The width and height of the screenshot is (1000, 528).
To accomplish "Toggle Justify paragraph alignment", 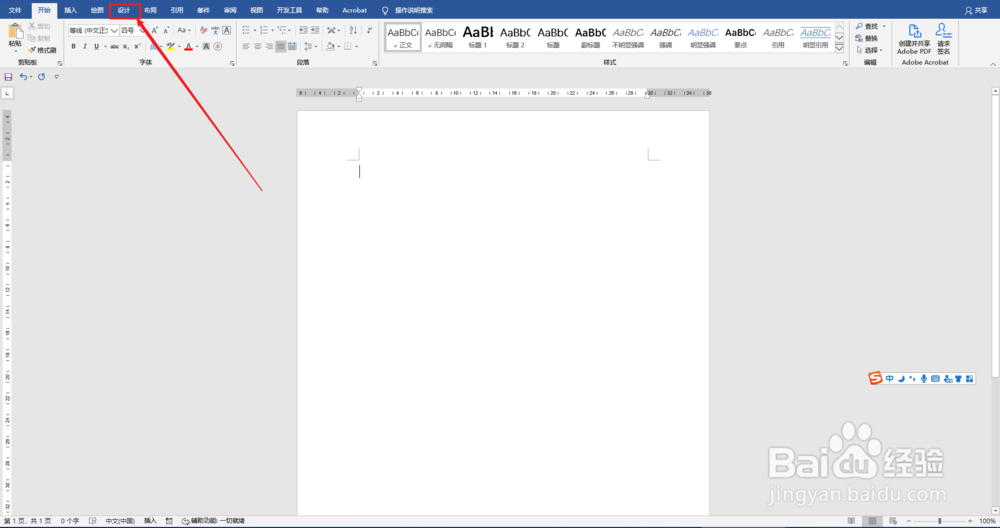I will 281,47.
